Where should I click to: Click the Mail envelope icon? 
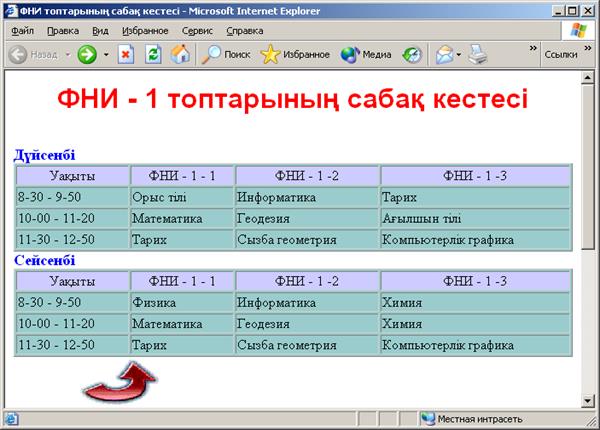tap(443, 55)
